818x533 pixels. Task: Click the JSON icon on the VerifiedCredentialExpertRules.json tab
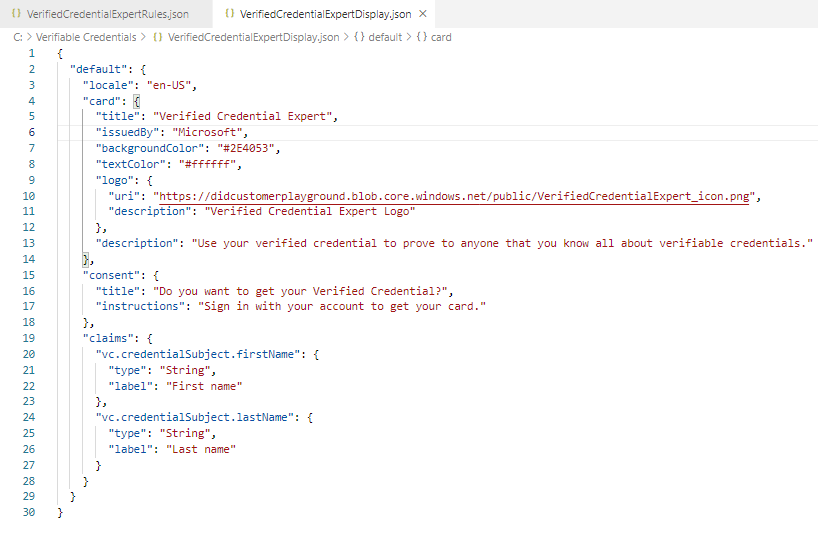[17, 14]
